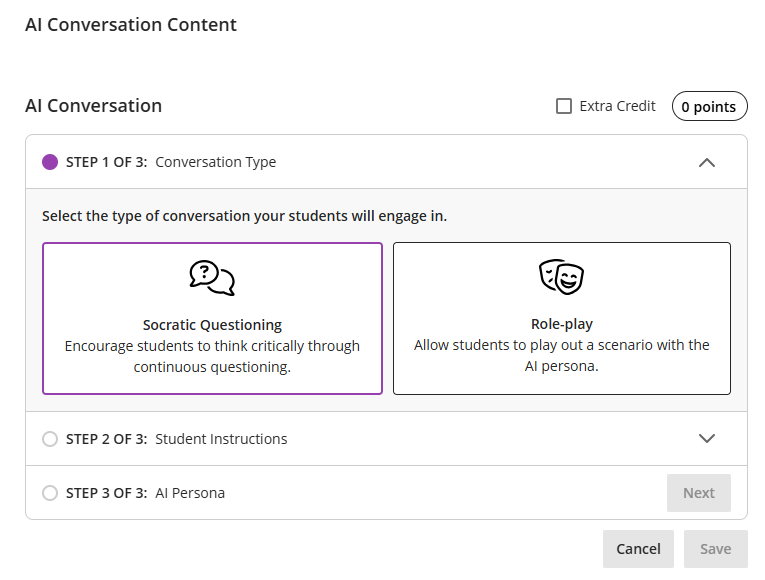The width and height of the screenshot is (765, 580).
Task: Click the Role-play title text
Action: [x=561, y=324]
